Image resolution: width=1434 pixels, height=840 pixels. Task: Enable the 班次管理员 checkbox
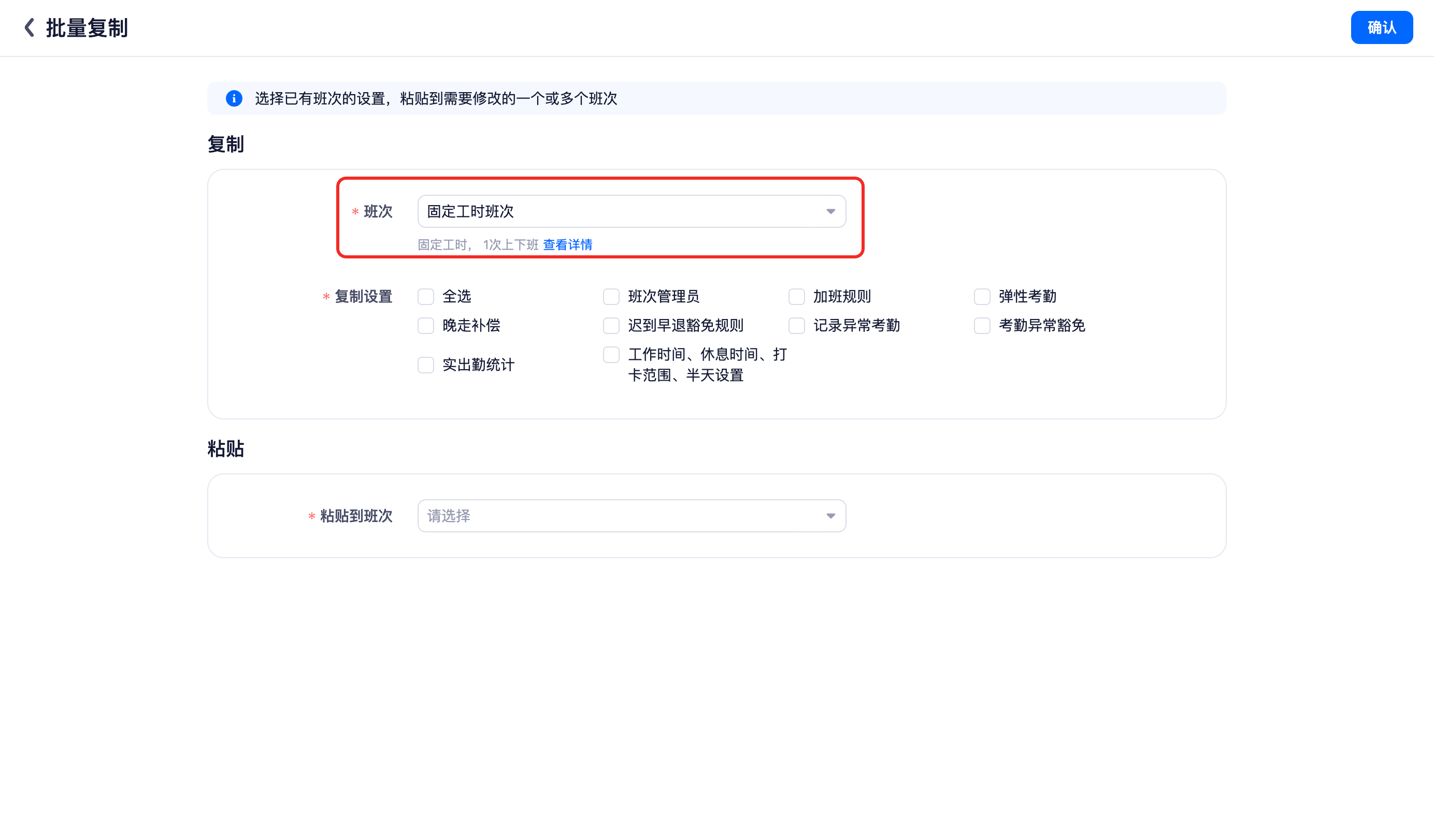coord(611,296)
